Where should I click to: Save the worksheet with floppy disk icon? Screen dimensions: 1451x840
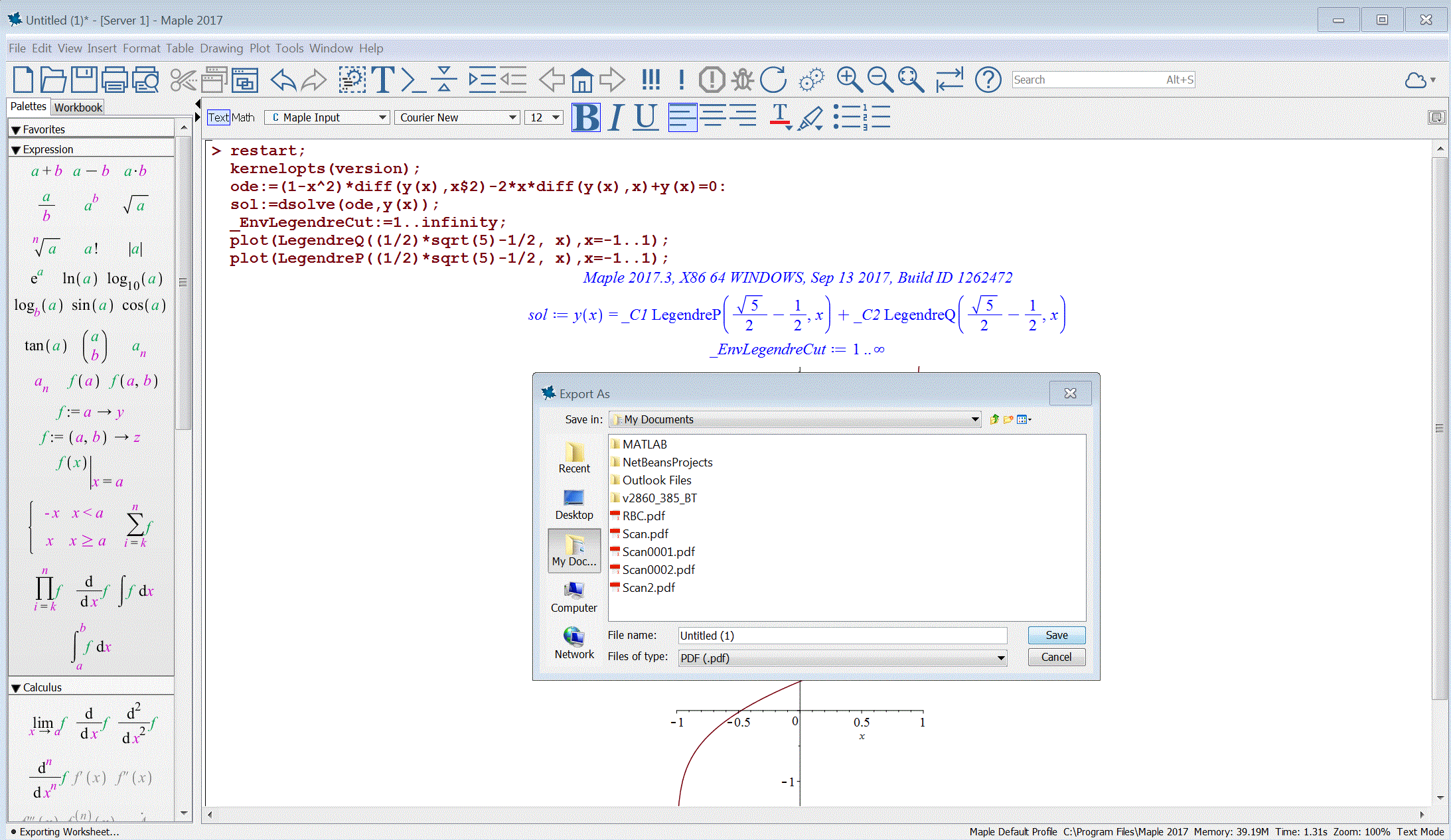(84, 80)
